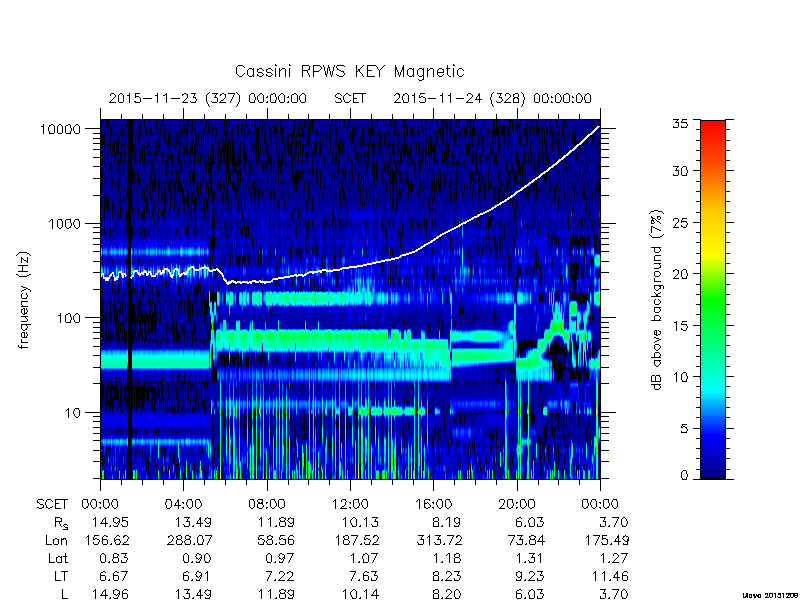Click the '12:00' time tick label

click(350, 505)
